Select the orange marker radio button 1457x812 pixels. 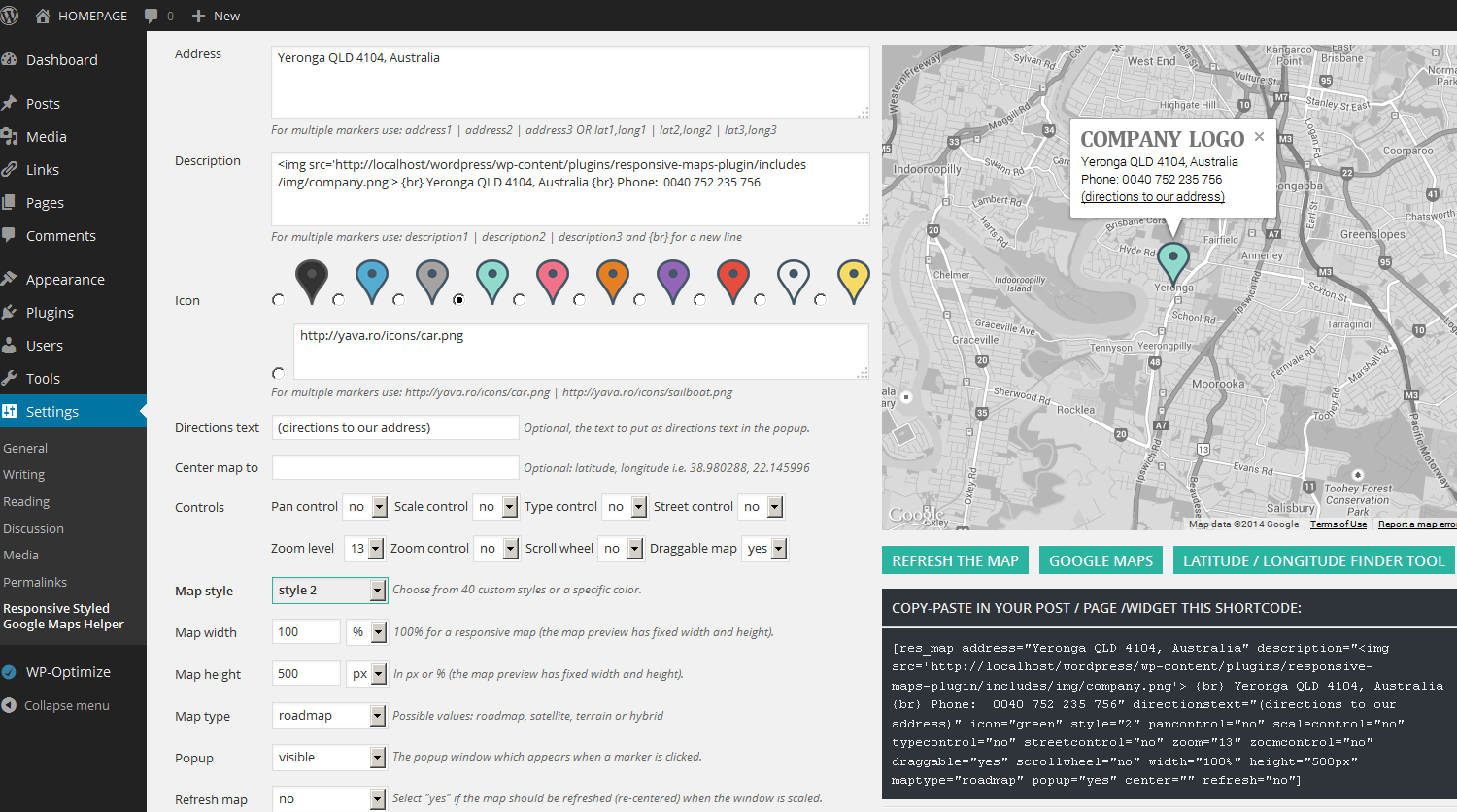[580, 300]
